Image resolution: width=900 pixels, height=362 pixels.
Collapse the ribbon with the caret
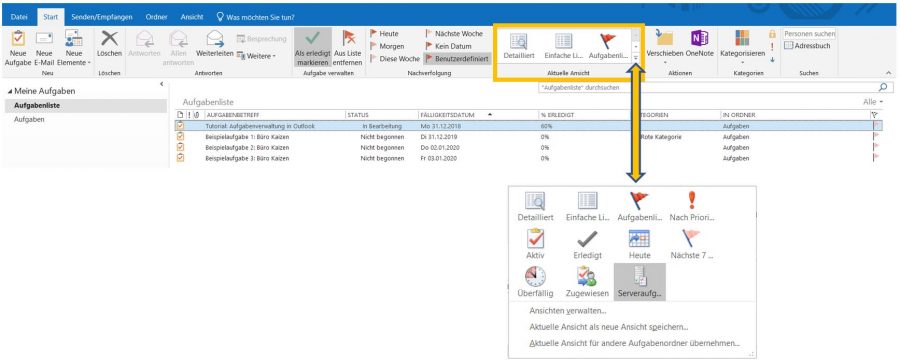pyautogui.click(x=889, y=73)
